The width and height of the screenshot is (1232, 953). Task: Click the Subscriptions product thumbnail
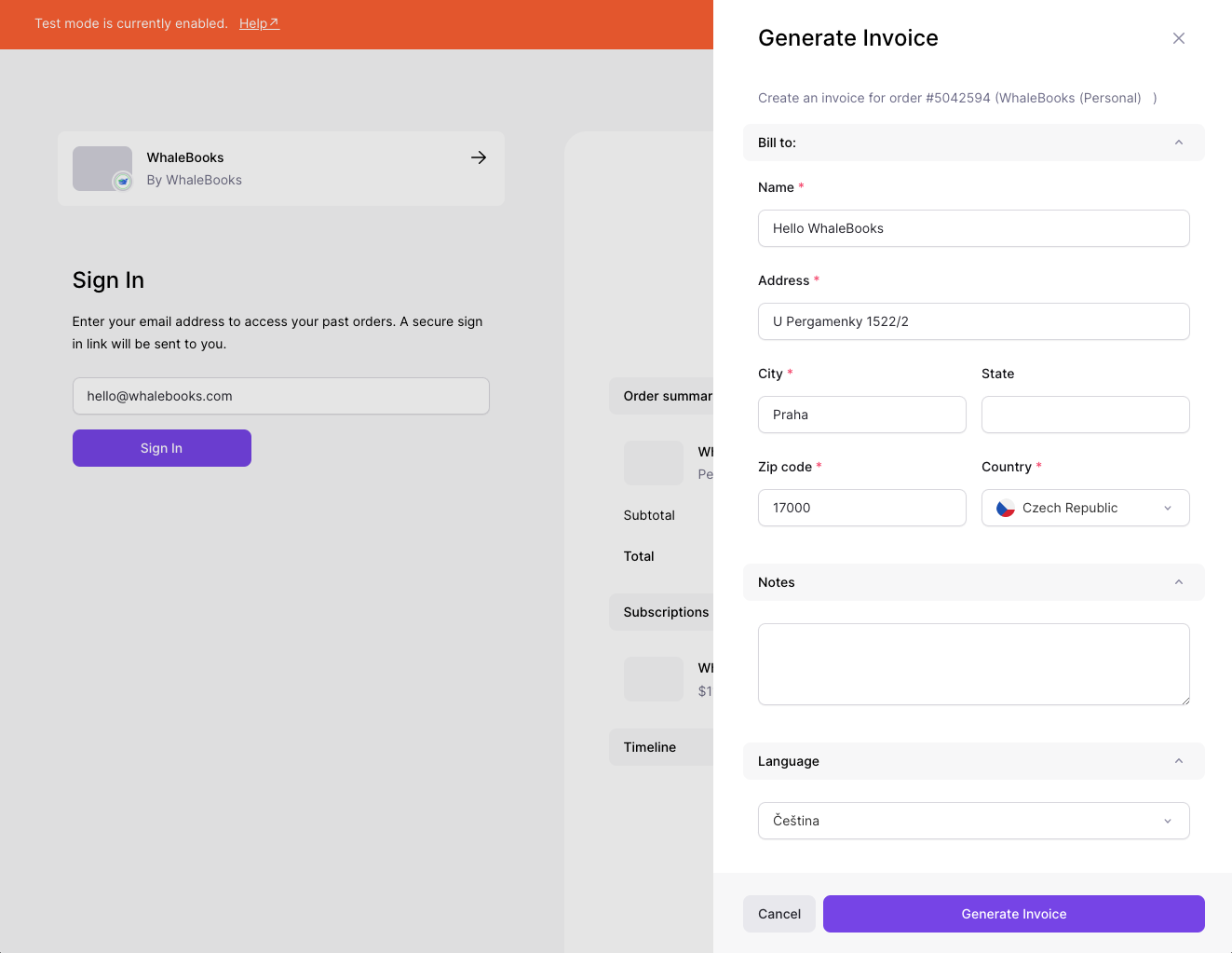tap(654, 679)
